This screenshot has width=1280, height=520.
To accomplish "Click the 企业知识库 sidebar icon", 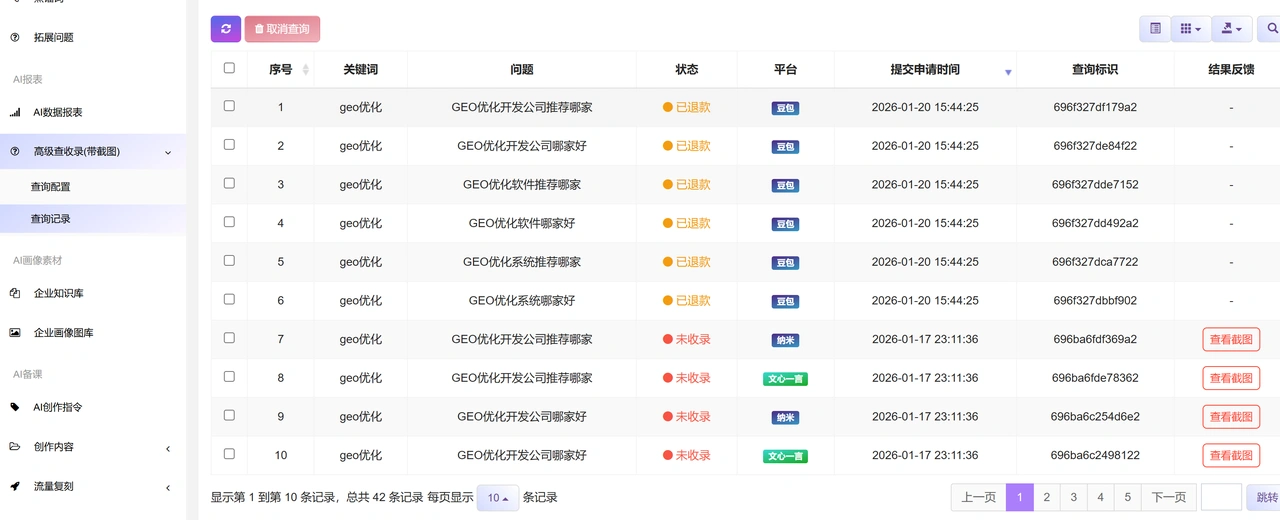I will coord(15,293).
